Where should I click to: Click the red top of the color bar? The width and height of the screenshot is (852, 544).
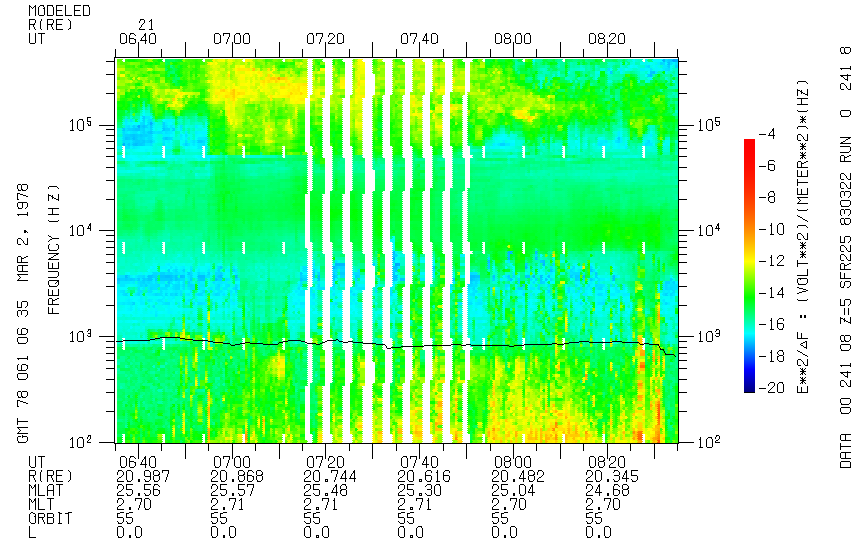[x=749, y=145]
